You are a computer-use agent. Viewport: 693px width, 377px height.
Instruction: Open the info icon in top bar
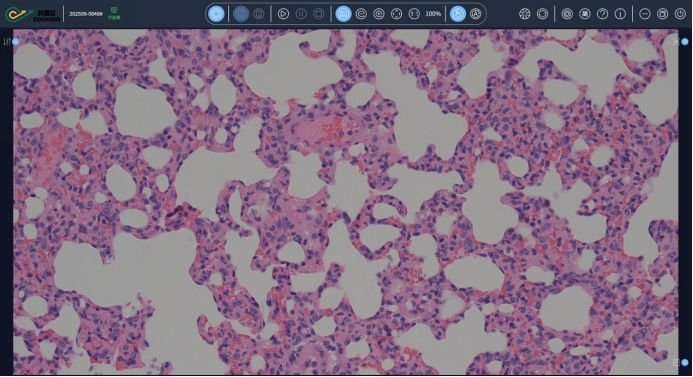(x=620, y=14)
